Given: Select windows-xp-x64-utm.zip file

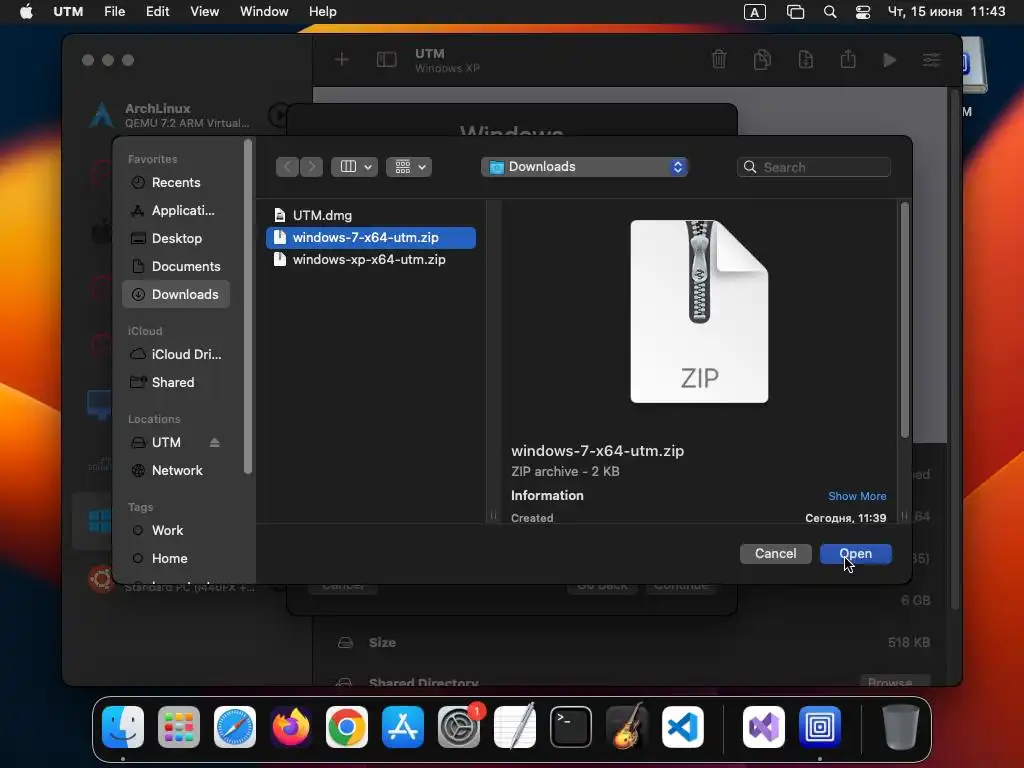Looking at the screenshot, I should pos(369,260).
